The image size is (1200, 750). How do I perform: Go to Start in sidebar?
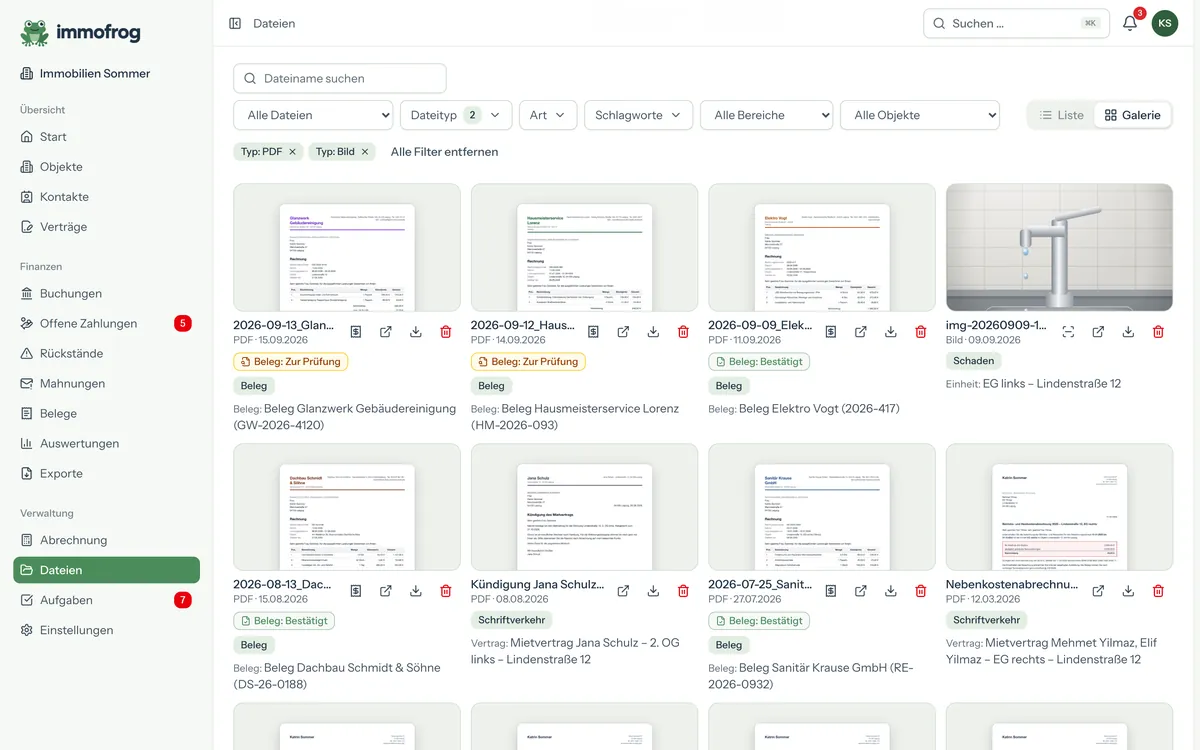pyautogui.click(x=106, y=137)
